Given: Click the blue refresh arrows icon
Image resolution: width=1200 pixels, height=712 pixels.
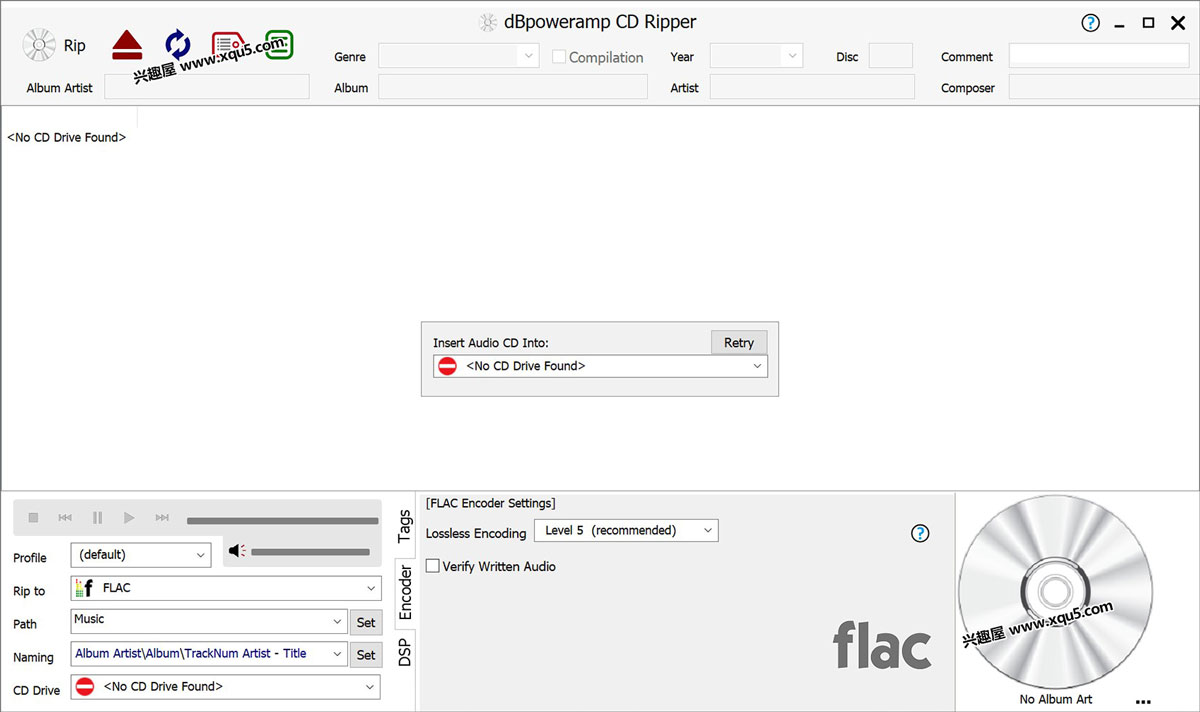Looking at the screenshot, I should click(x=177, y=44).
